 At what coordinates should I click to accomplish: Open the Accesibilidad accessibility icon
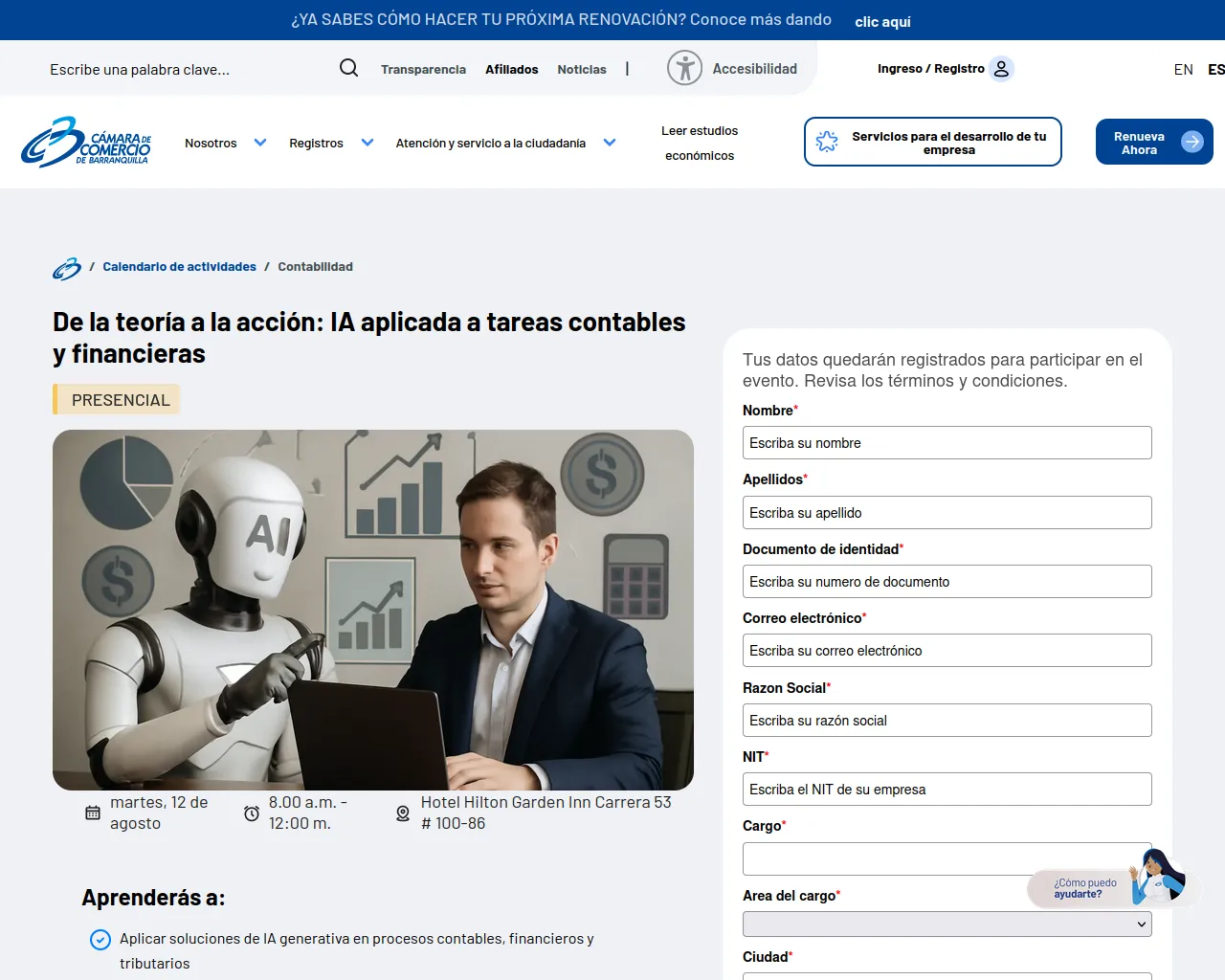(684, 68)
